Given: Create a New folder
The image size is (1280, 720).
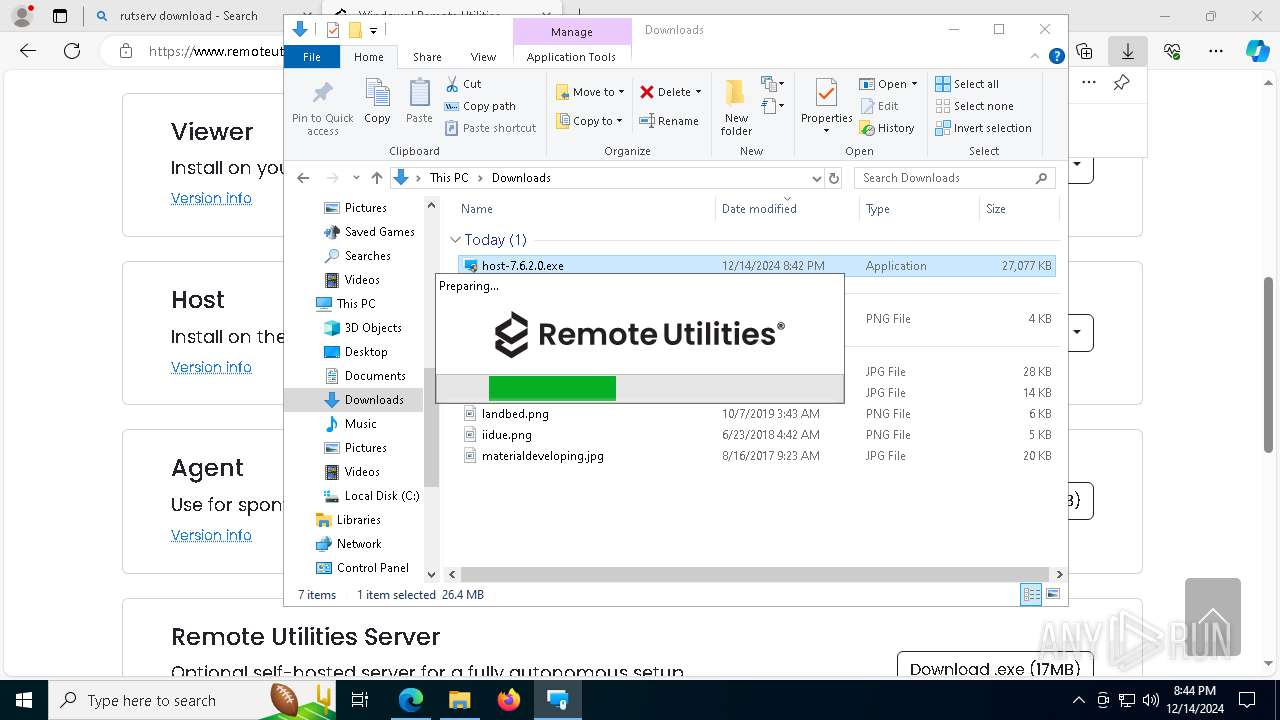Looking at the screenshot, I should click(736, 106).
